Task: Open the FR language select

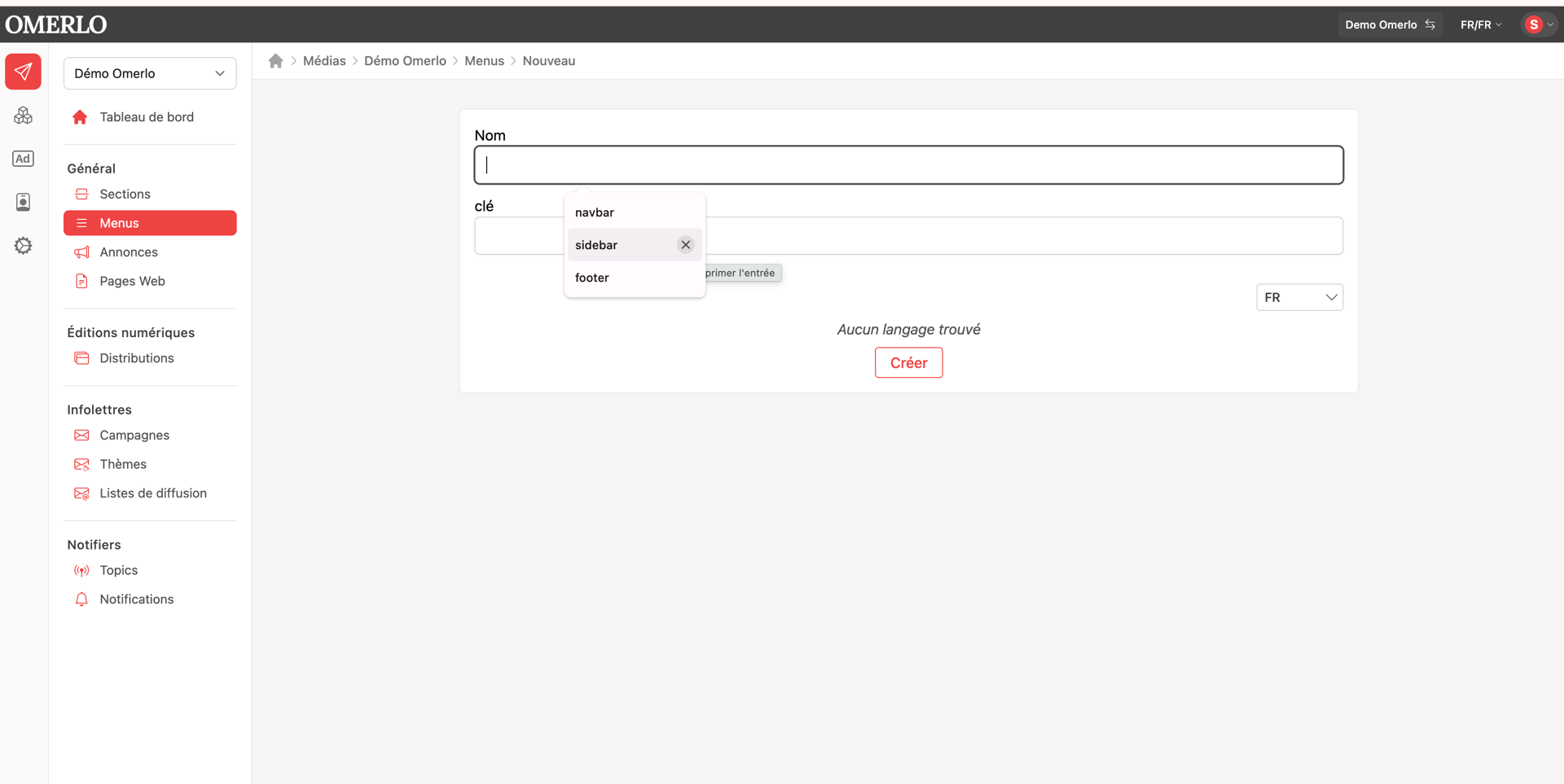Action: (1299, 297)
